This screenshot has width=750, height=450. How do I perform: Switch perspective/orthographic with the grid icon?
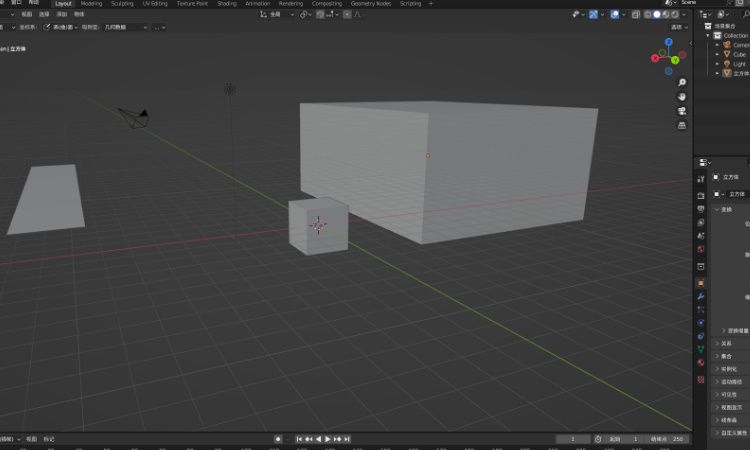[682, 126]
